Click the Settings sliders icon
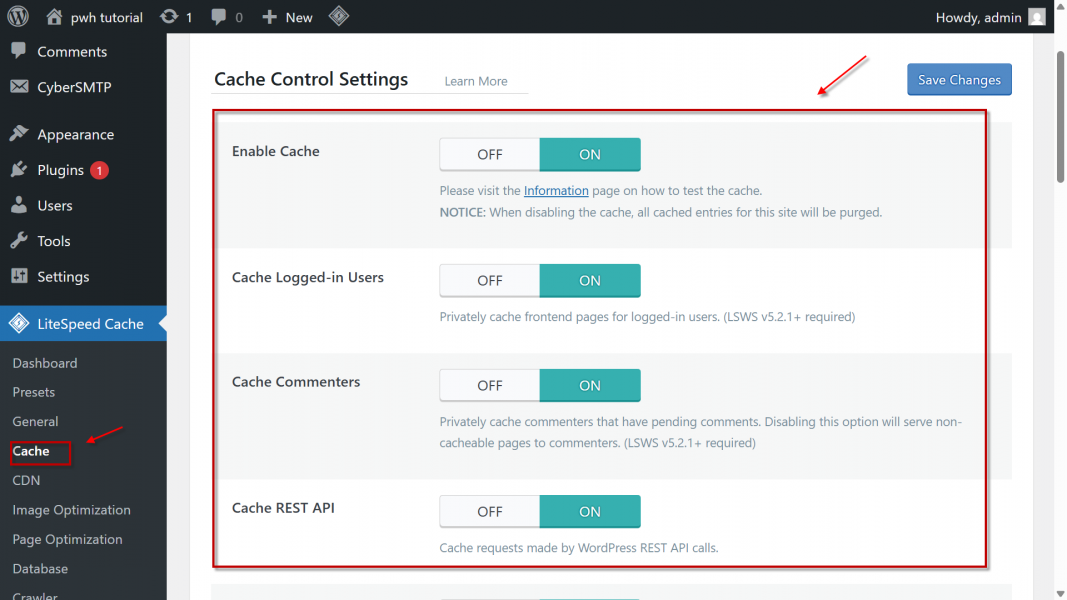This screenshot has height=600, width=1067. coord(19,276)
